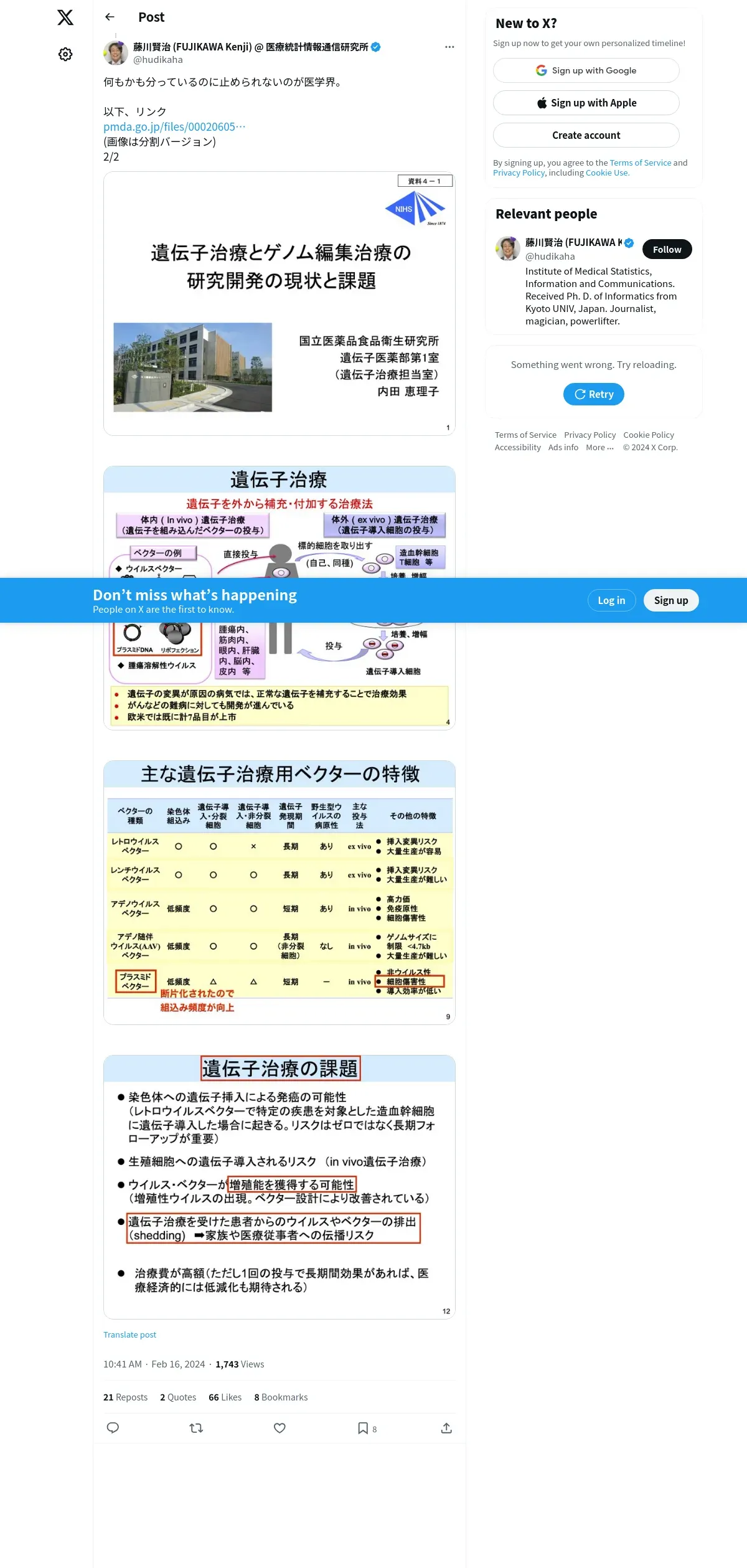
Task: Open avatar in Relevant people section
Action: (x=508, y=249)
